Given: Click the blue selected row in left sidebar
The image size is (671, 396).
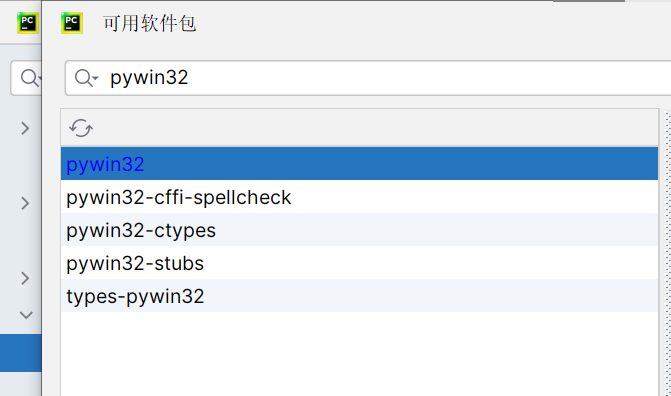Looking at the screenshot, I should [21, 353].
